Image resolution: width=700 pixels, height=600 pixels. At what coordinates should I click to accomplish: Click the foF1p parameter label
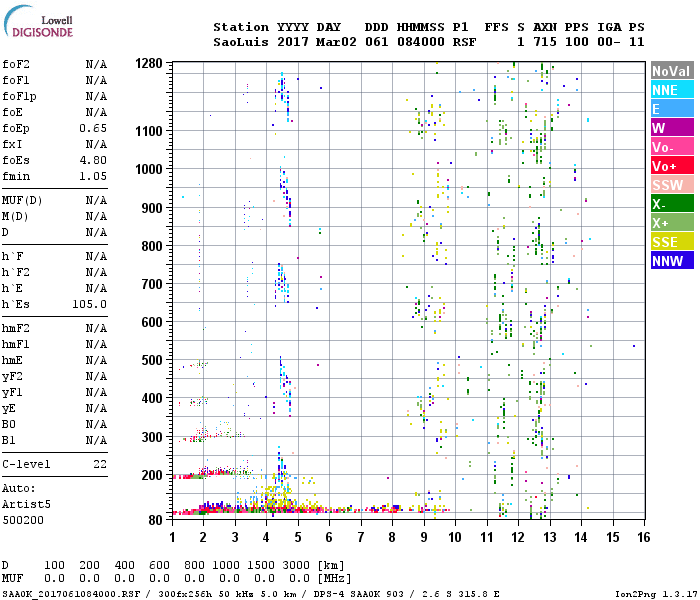coord(19,96)
